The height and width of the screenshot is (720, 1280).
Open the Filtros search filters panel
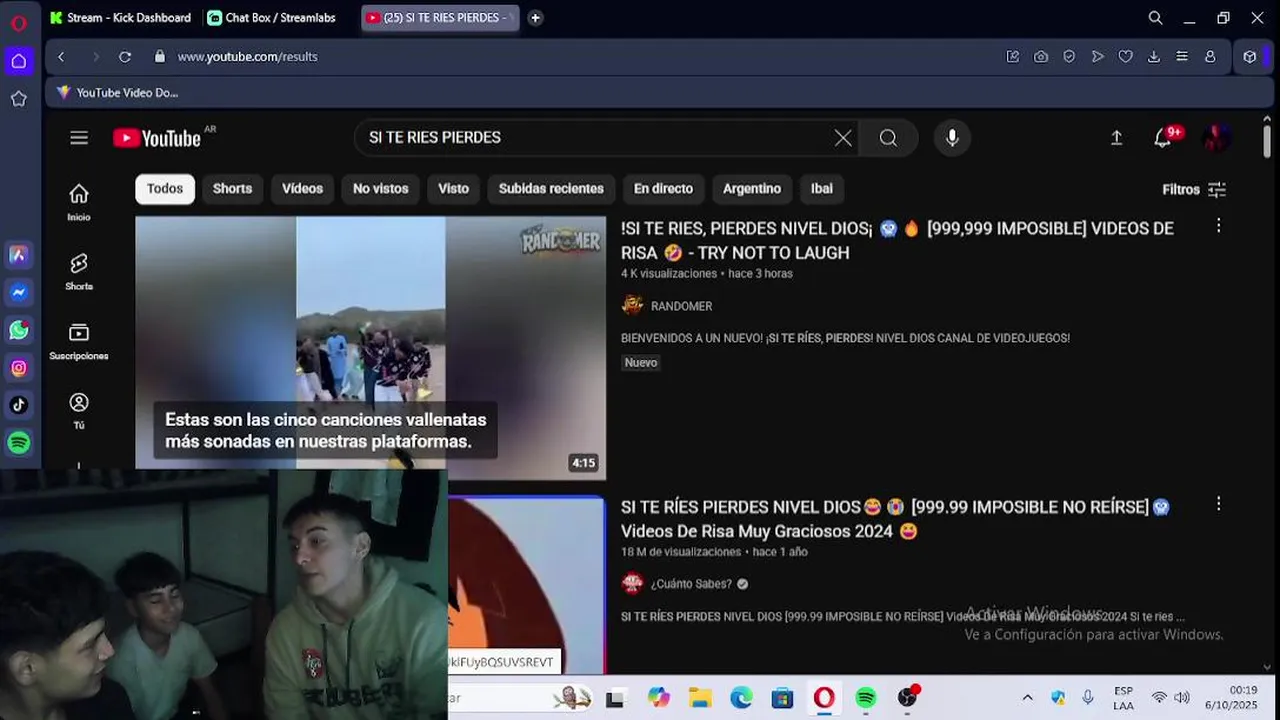(1194, 190)
